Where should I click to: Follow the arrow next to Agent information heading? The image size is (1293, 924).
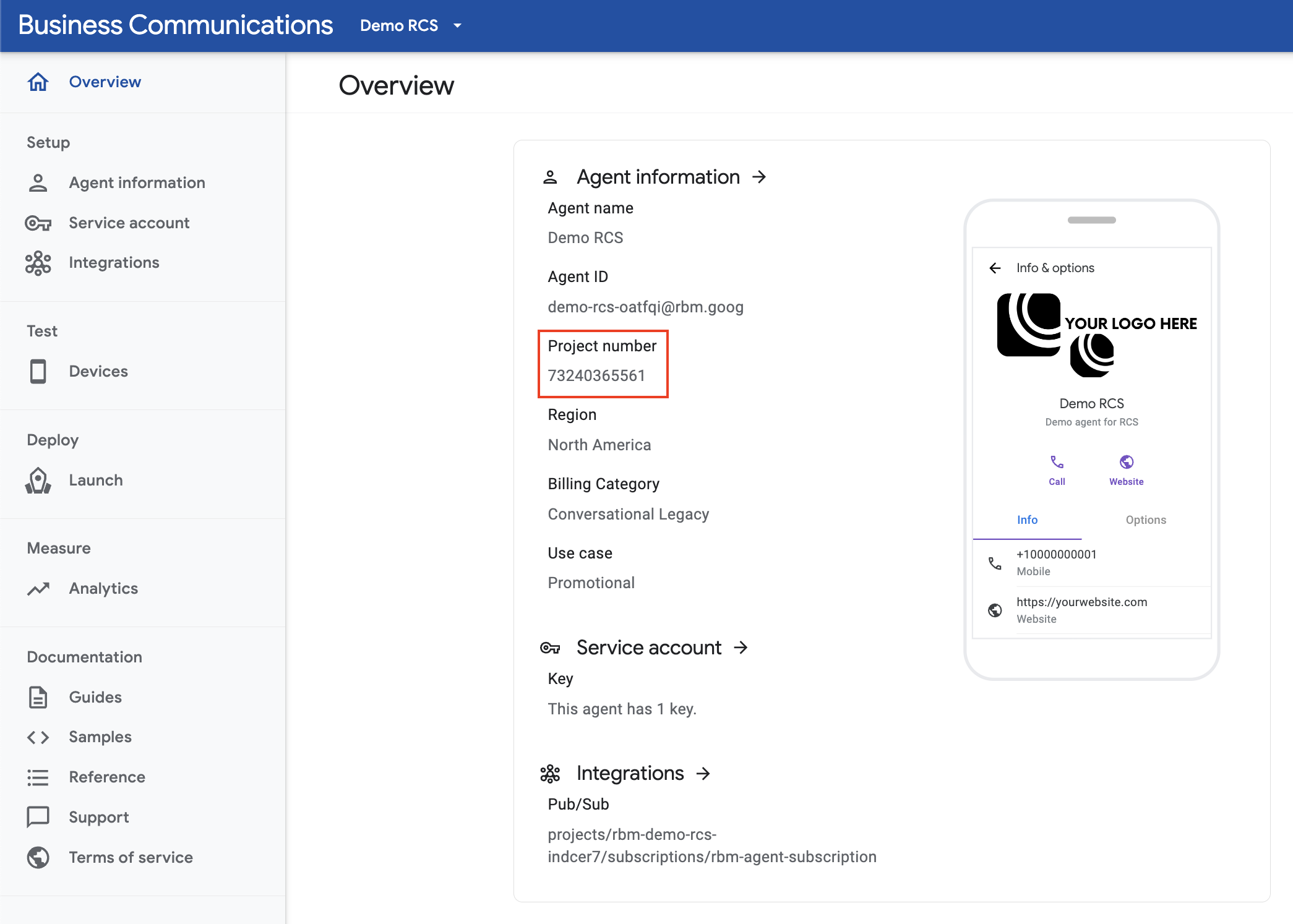pyautogui.click(x=759, y=177)
